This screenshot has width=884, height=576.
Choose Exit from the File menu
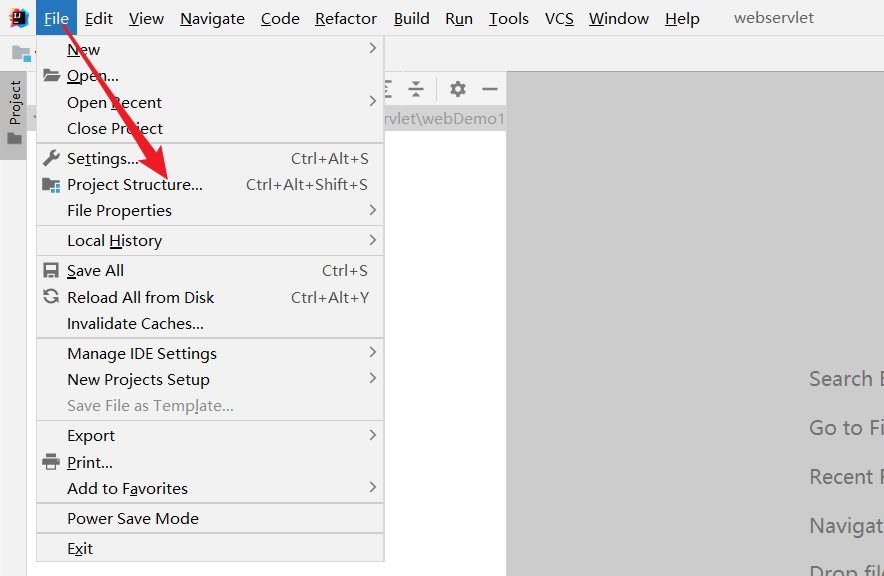tap(210, 548)
